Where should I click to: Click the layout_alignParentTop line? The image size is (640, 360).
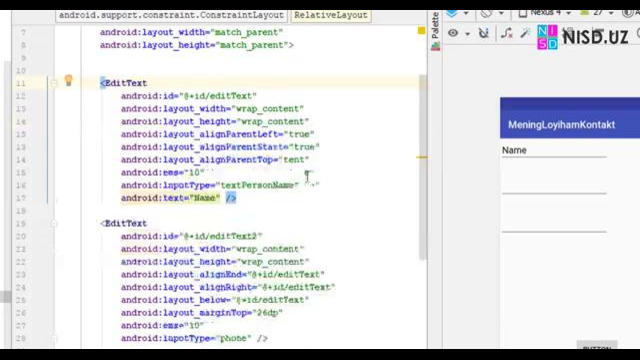(x=215, y=160)
